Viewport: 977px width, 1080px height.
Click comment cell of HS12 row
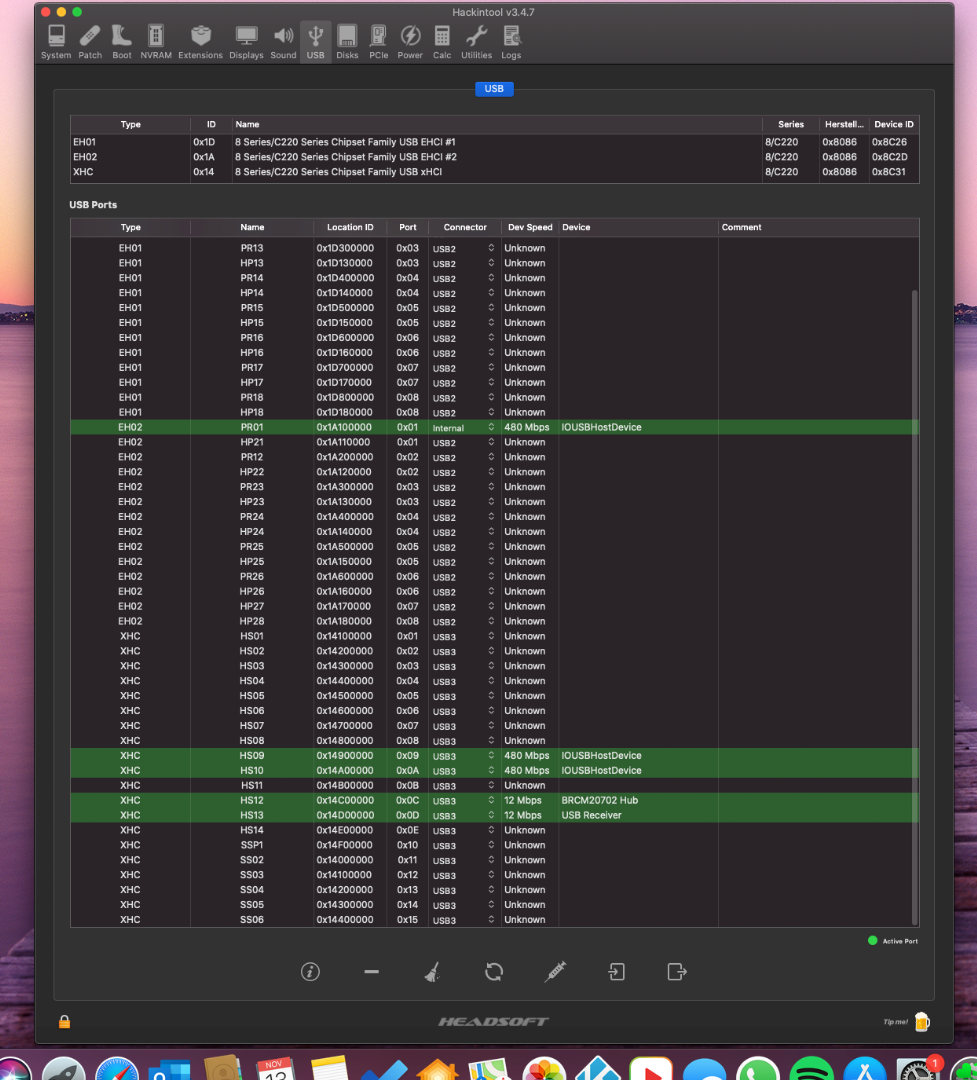coord(818,800)
